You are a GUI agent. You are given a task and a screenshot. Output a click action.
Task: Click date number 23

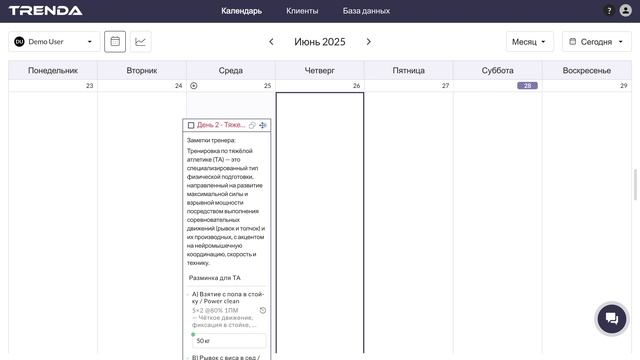click(89, 86)
